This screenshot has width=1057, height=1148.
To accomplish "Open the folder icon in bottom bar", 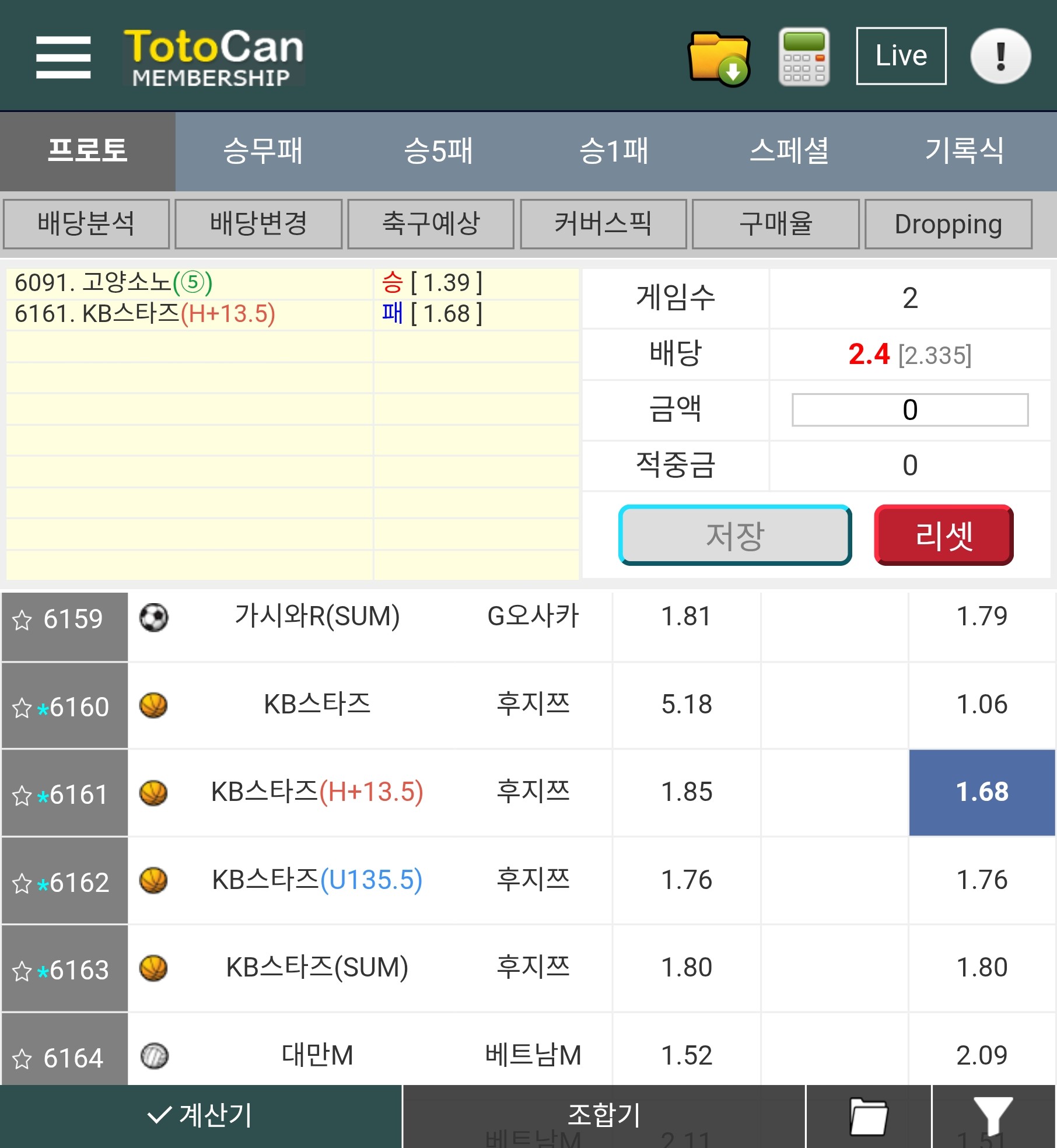I will pos(868,1116).
